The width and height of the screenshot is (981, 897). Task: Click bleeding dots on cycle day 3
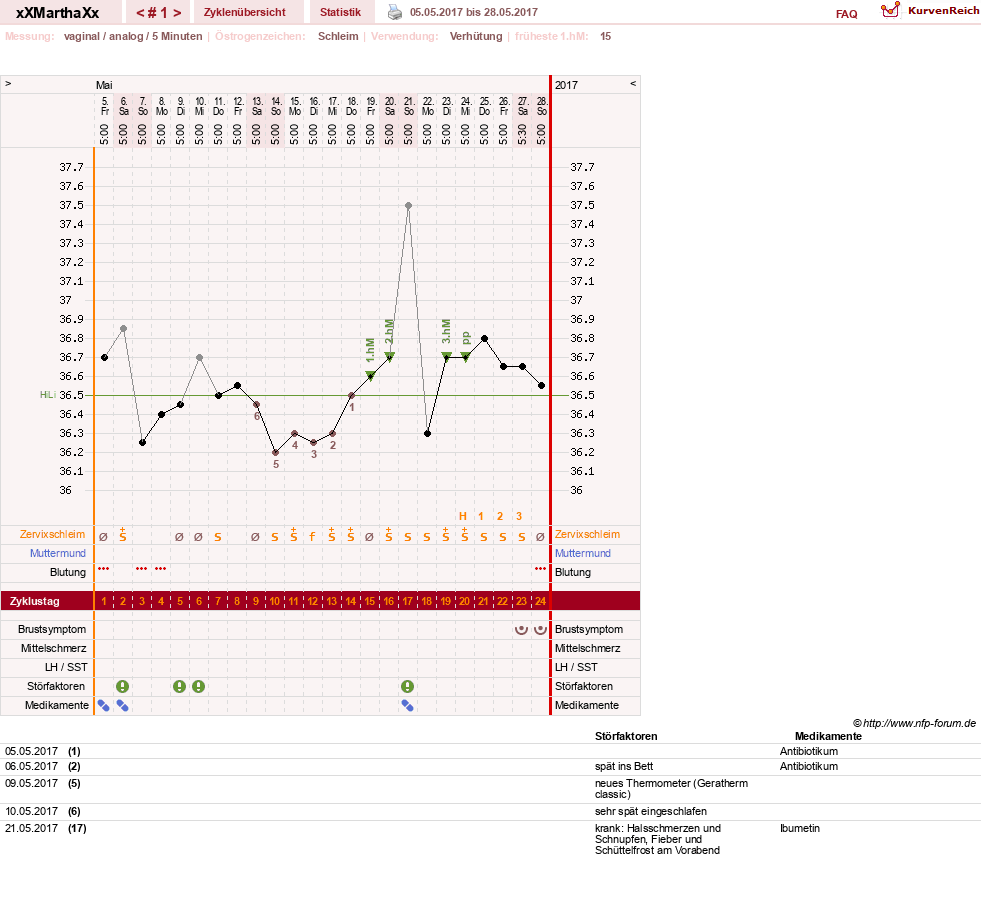pos(142,569)
